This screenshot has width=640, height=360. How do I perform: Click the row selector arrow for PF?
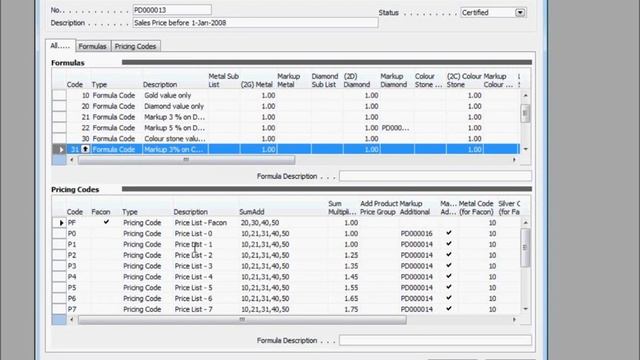59,223
